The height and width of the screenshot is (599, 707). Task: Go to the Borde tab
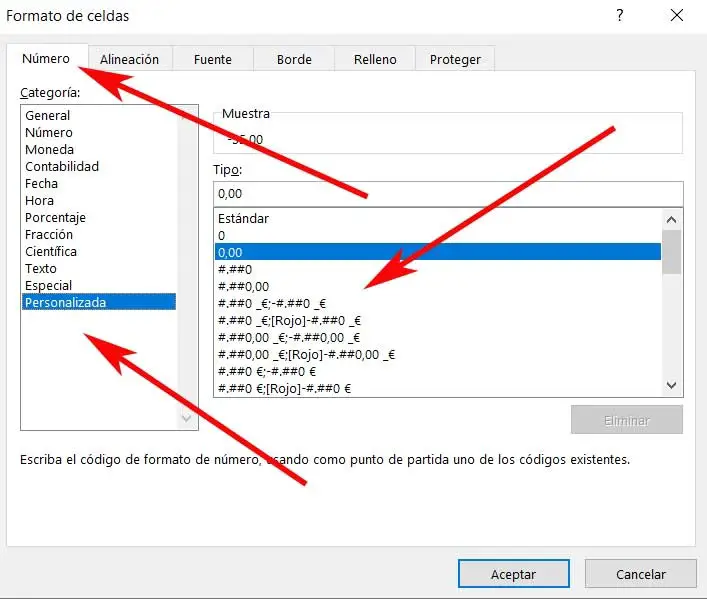294,60
